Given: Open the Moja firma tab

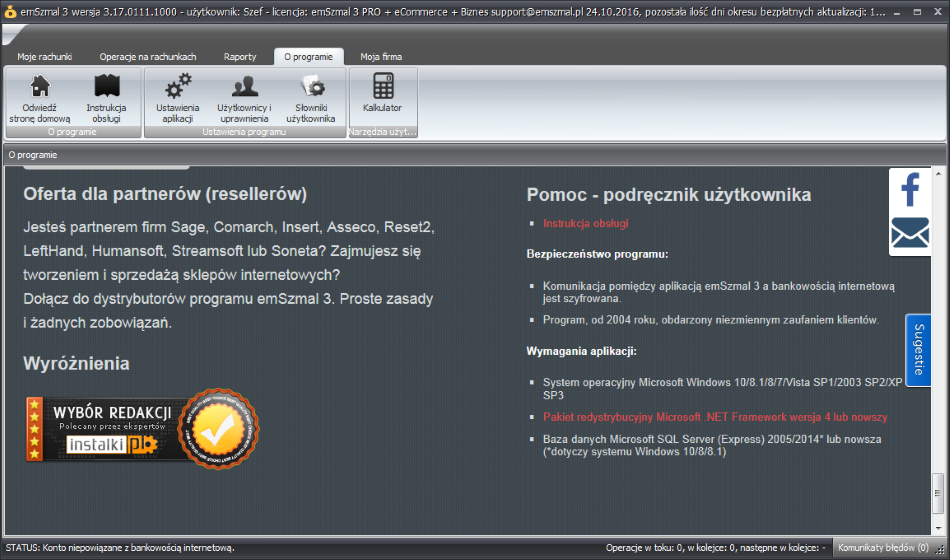Looking at the screenshot, I should coord(381,56).
